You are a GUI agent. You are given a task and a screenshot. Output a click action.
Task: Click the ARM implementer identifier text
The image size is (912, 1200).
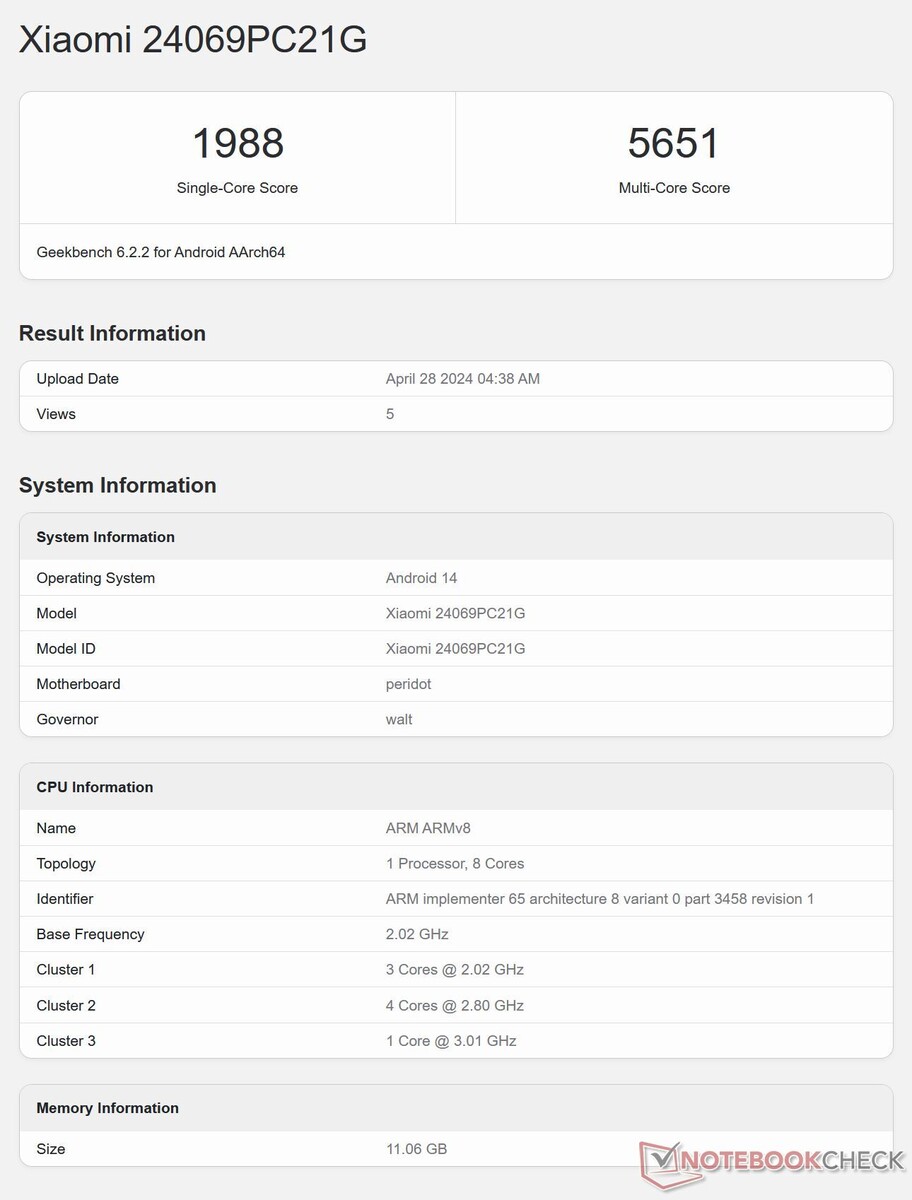tap(599, 899)
